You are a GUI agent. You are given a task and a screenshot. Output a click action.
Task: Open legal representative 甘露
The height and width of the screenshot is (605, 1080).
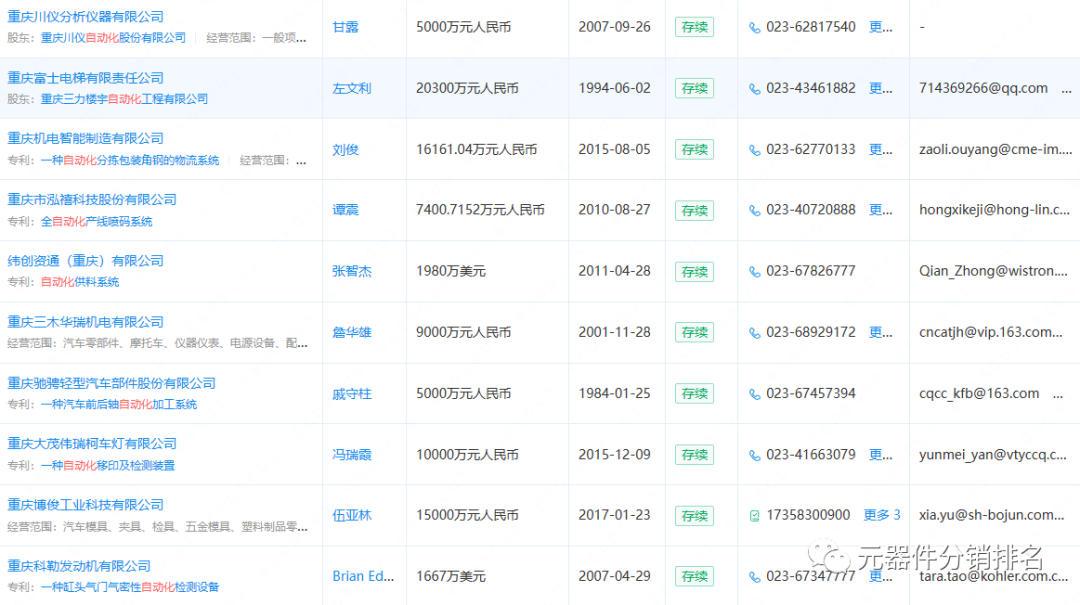click(x=346, y=27)
